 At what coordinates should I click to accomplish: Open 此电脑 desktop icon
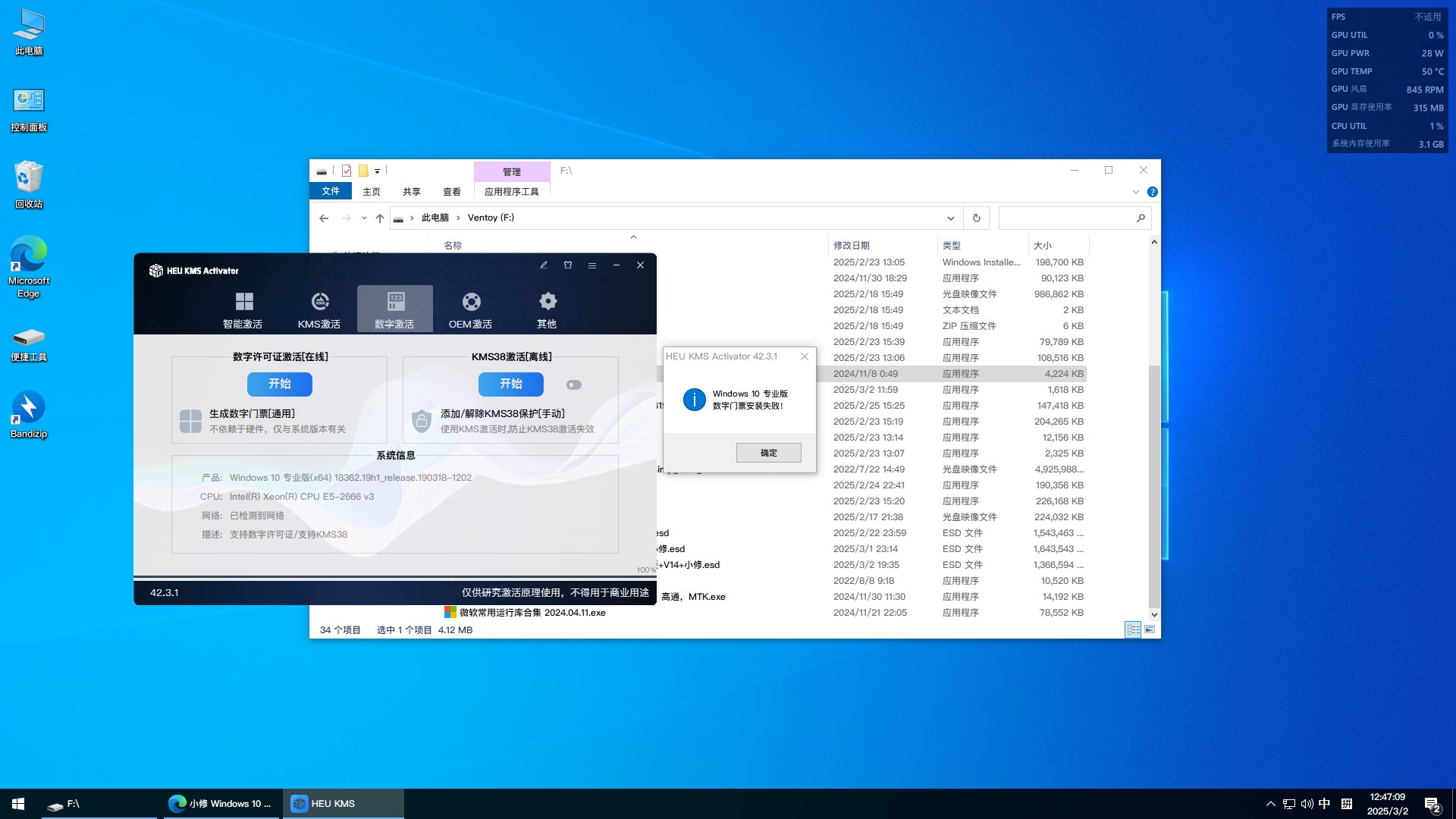coord(29,33)
